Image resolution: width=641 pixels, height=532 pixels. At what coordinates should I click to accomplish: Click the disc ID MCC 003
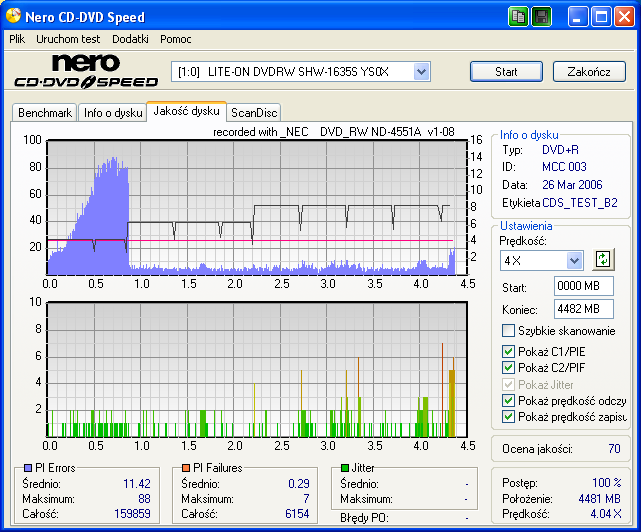coord(564,167)
